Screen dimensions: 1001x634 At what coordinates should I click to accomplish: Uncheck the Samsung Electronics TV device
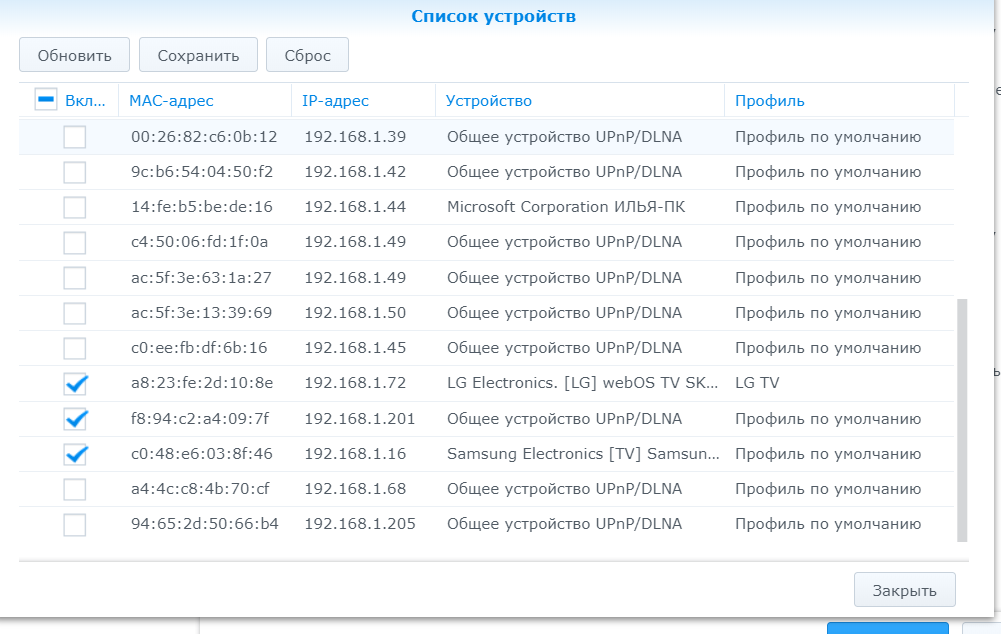point(75,454)
